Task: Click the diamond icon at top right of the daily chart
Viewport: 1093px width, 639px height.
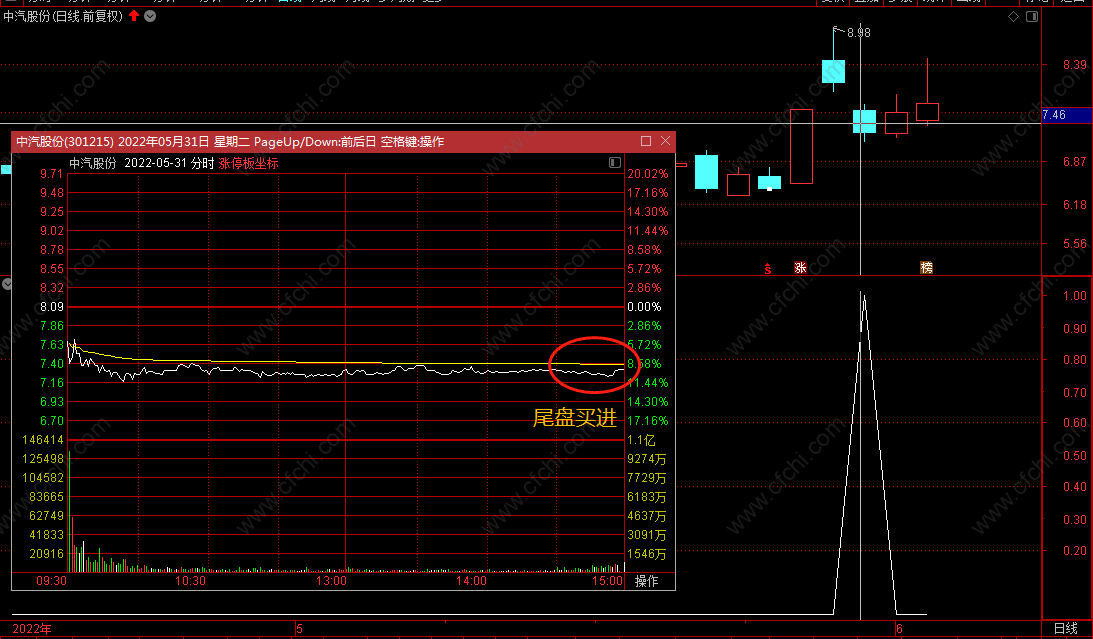Action: 1014,16
